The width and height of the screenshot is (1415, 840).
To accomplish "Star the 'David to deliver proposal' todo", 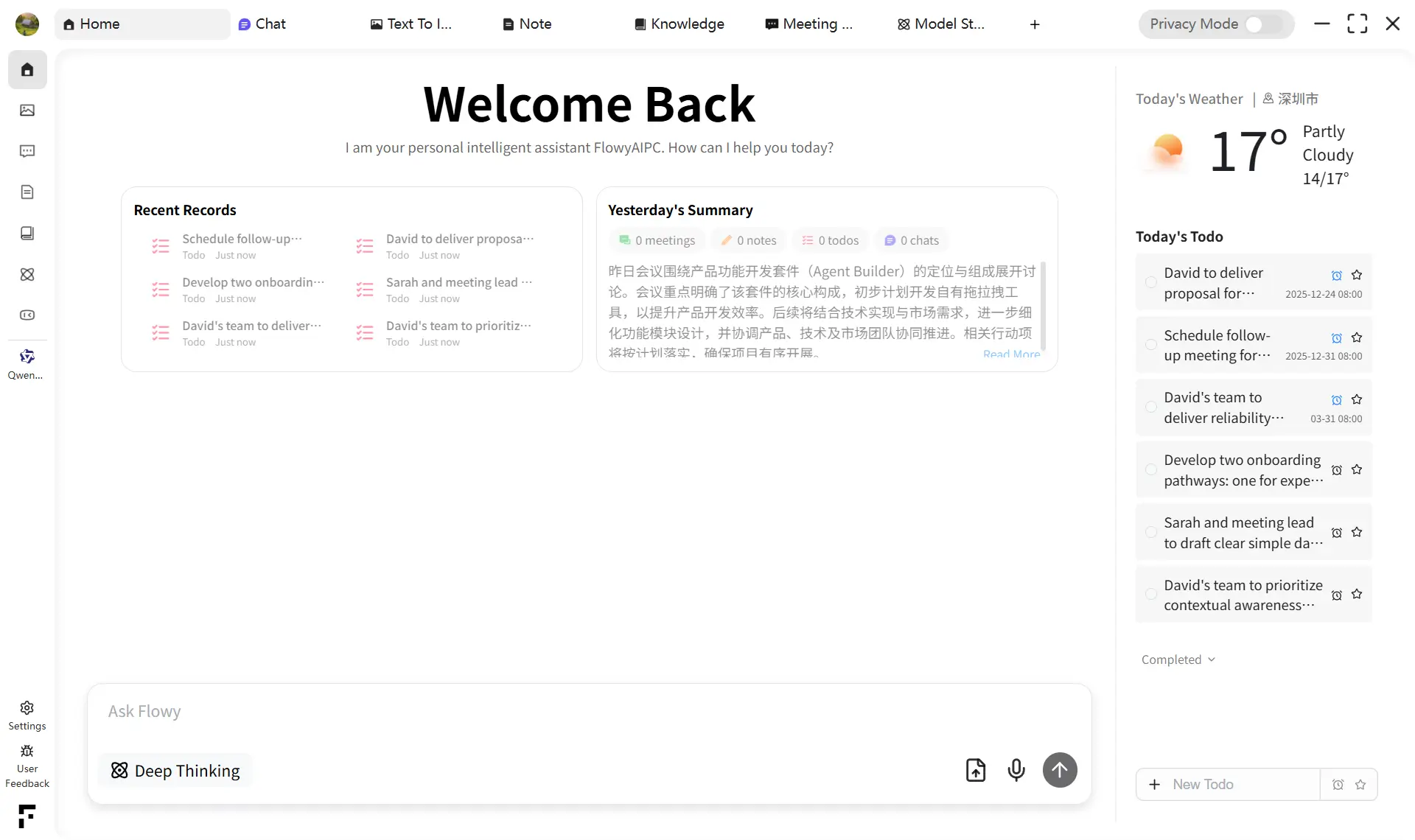I will coord(1357,275).
